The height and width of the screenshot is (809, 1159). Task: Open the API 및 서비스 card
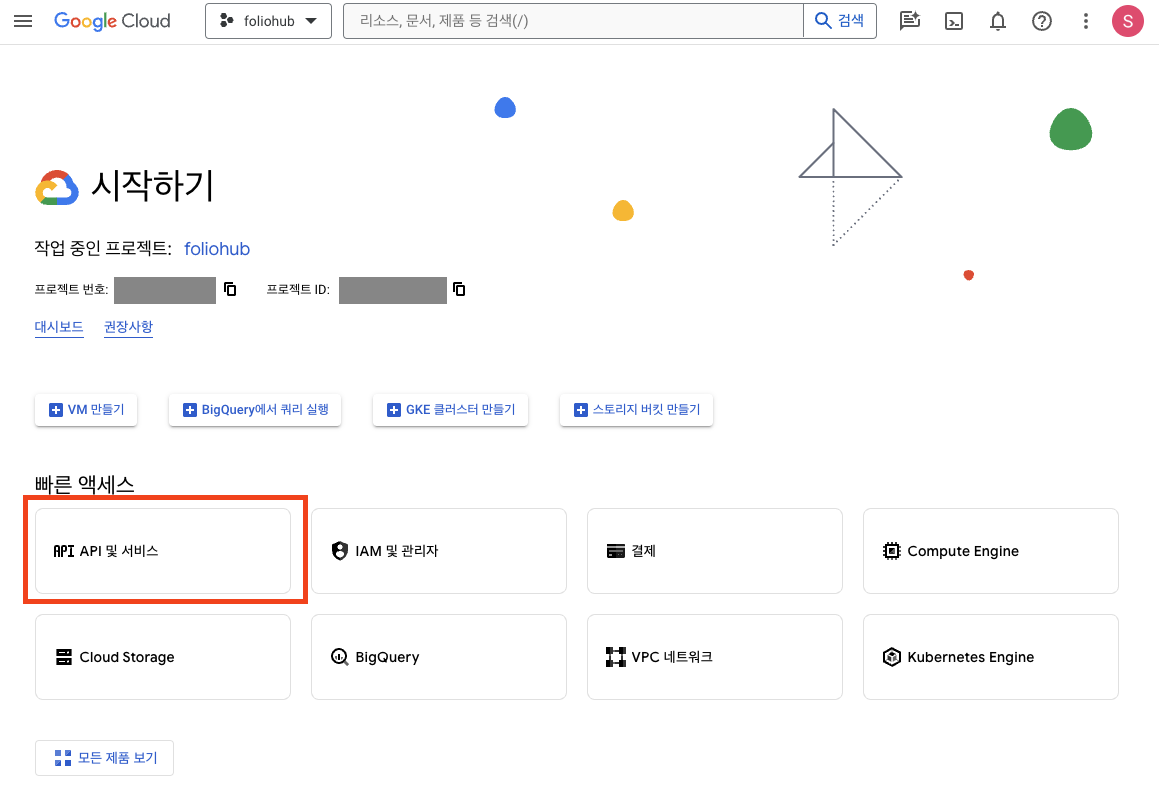(x=163, y=551)
